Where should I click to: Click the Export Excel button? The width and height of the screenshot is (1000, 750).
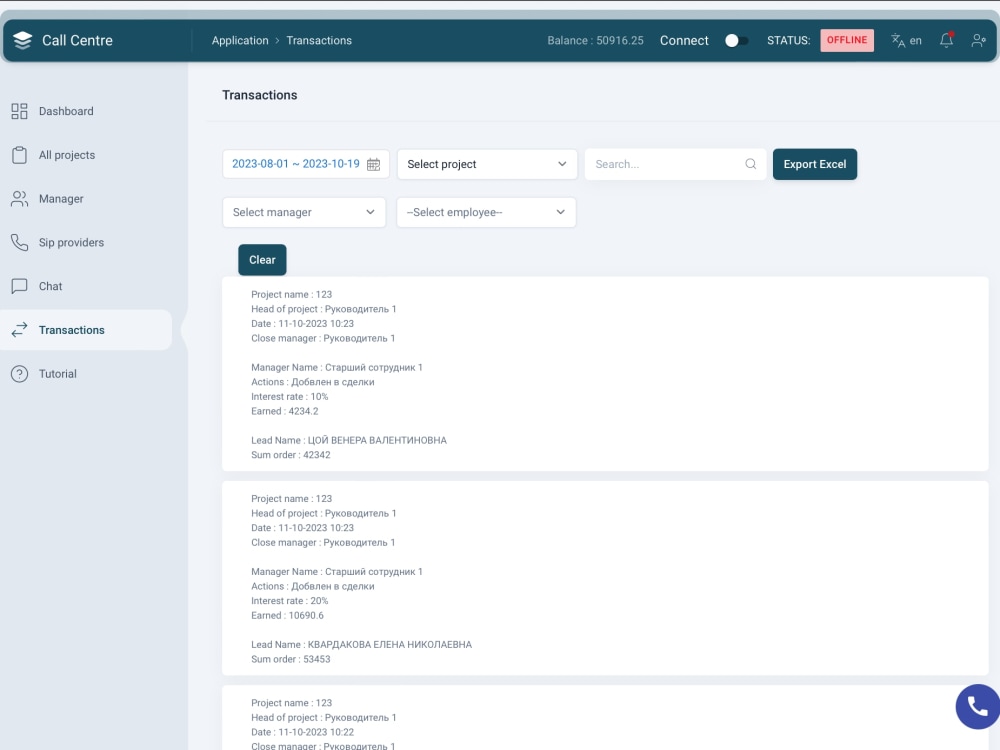[x=814, y=164]
